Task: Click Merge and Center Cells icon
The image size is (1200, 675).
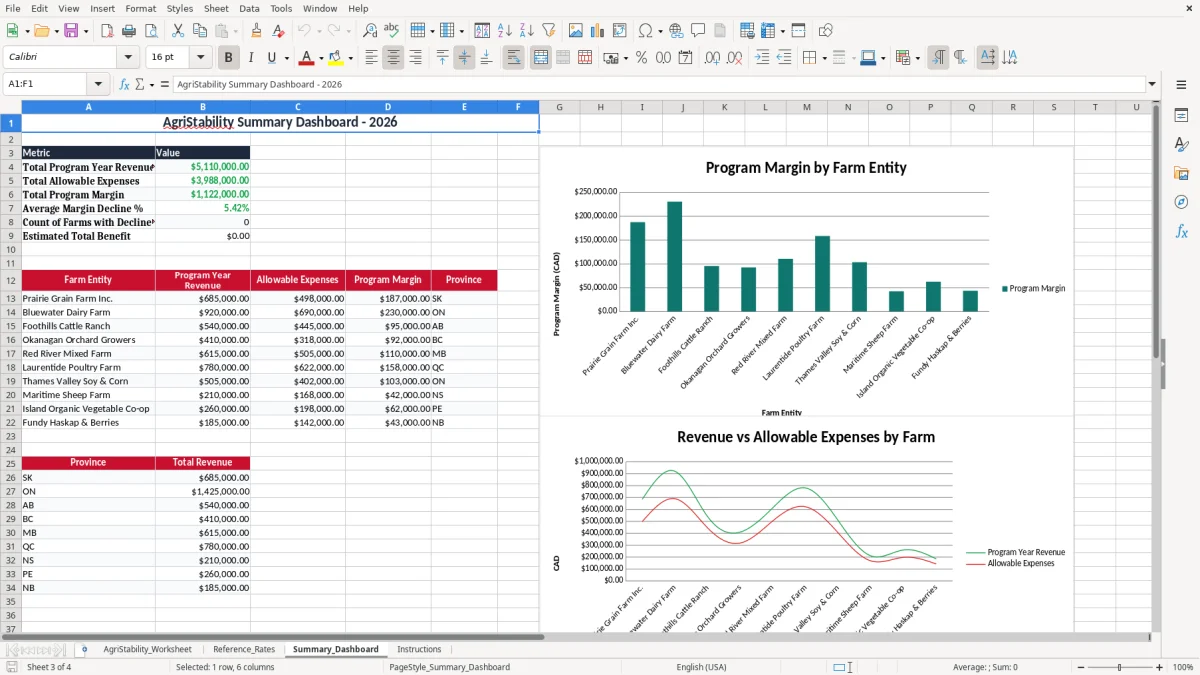Action: point(541,58)
